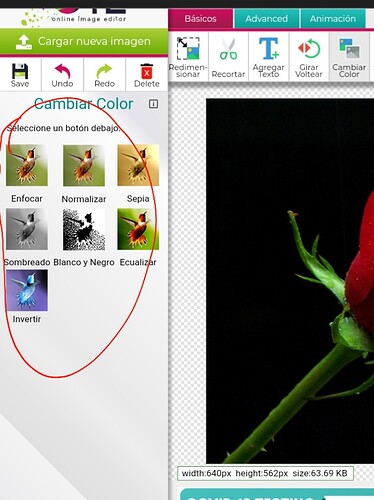Undo the last action
Image resolution: width=374 pixels, height=500 pixels.
click(x=62, y=75)
